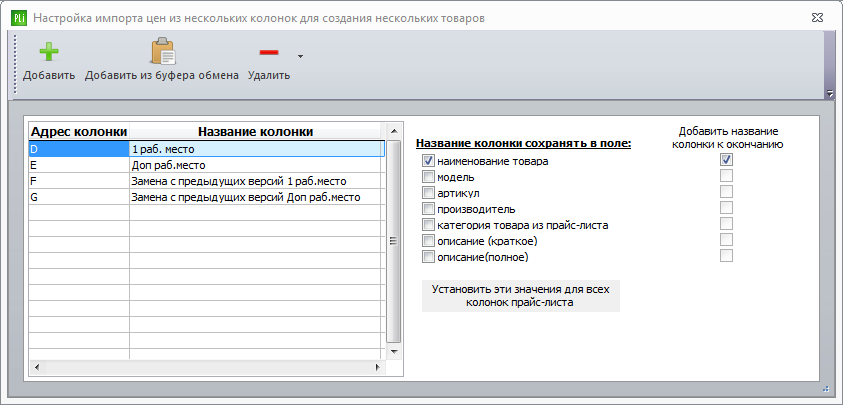The image size is (843, 405).
Task: Click the PLi application icon in title bar
Action: tap(19, 18)
